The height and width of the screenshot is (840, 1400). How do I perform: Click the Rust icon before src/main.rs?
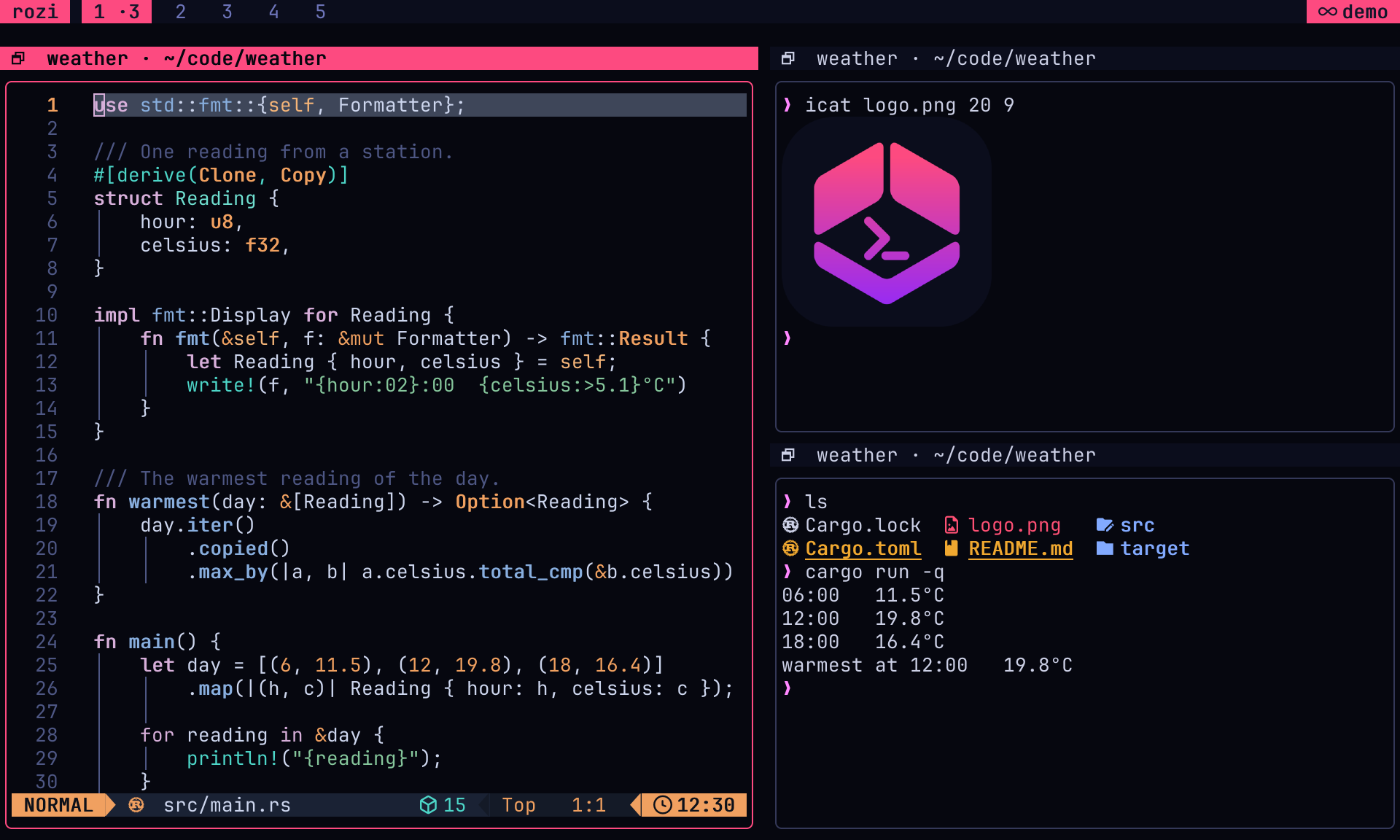tap(136, 805)
